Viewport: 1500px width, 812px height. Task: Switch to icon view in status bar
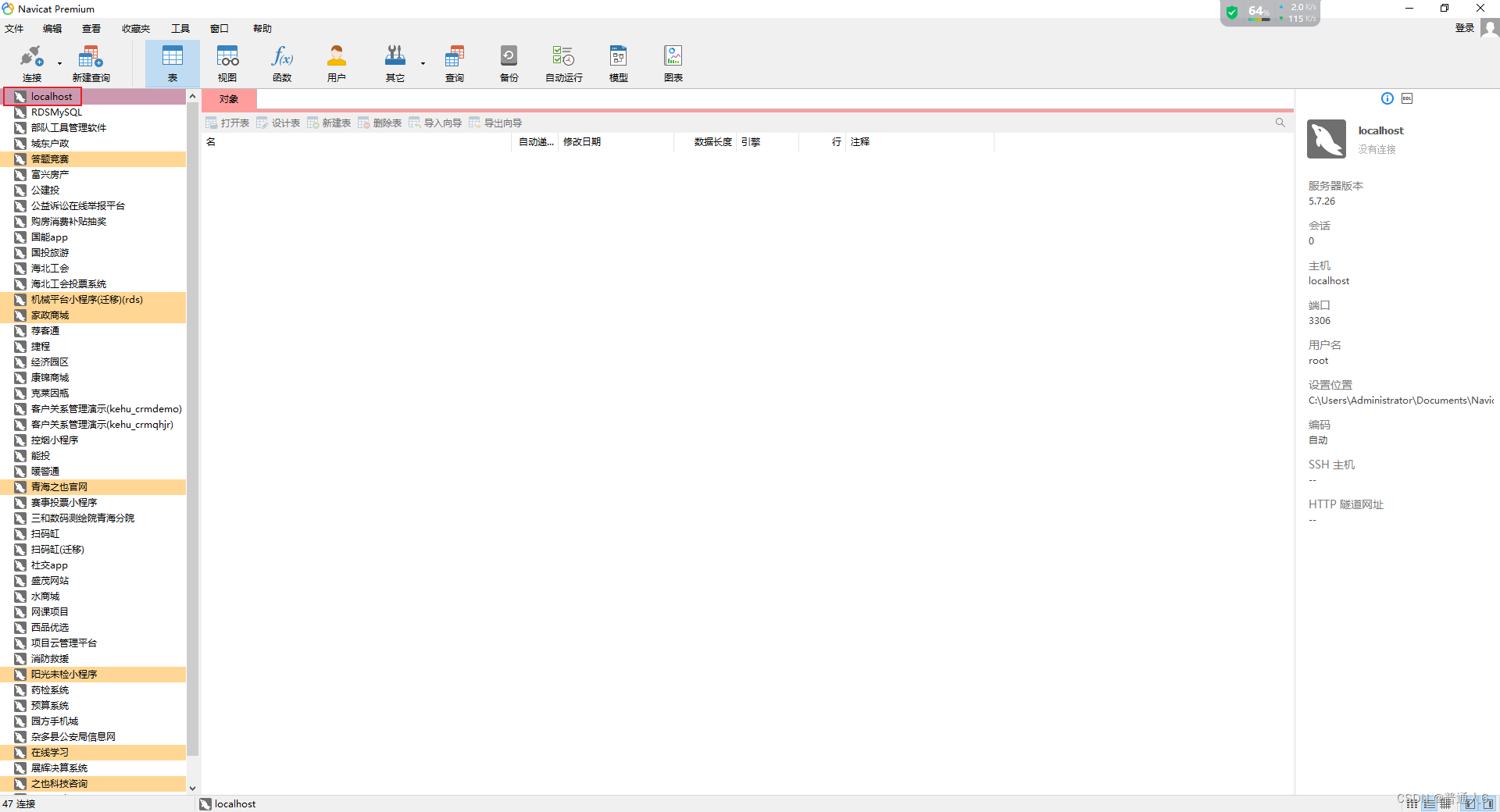[1412, 803]
